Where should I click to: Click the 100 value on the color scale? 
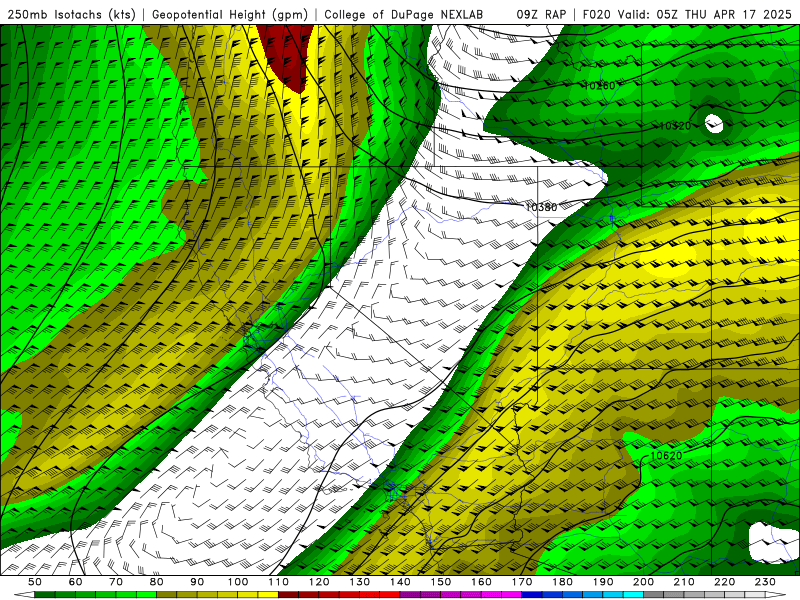pos(238,582)
